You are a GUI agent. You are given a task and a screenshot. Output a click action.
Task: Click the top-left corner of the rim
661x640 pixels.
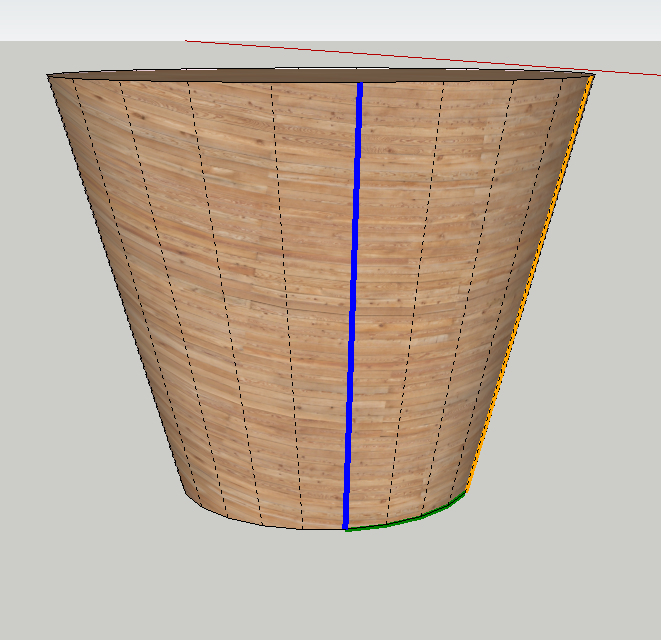point(49,76)
